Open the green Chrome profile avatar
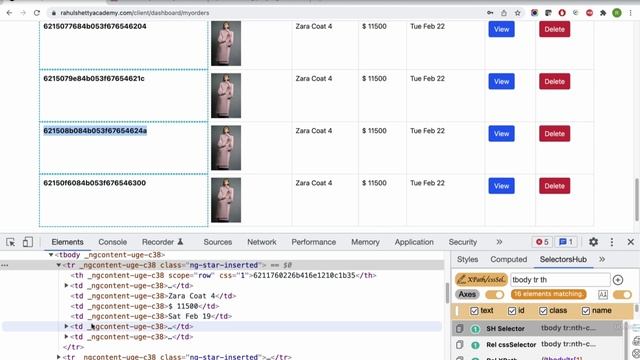This screenshot has width=640, height=360. pos(617,13)
